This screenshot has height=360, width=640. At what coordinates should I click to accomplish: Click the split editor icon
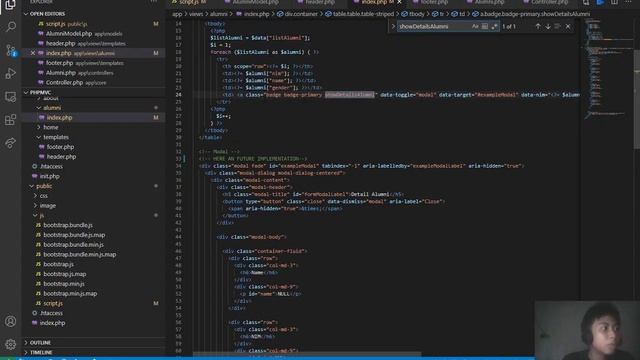coord(614,2)
